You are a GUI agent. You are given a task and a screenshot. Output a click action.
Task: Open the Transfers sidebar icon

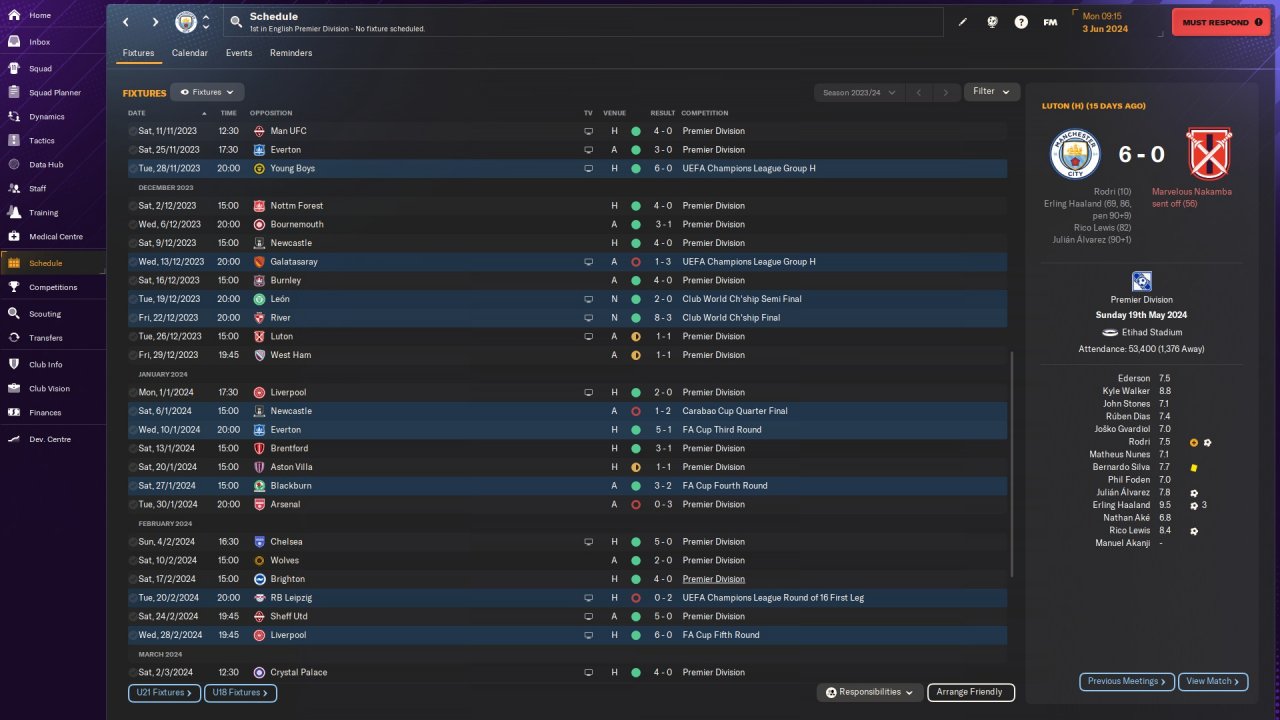tap(14, 338)
